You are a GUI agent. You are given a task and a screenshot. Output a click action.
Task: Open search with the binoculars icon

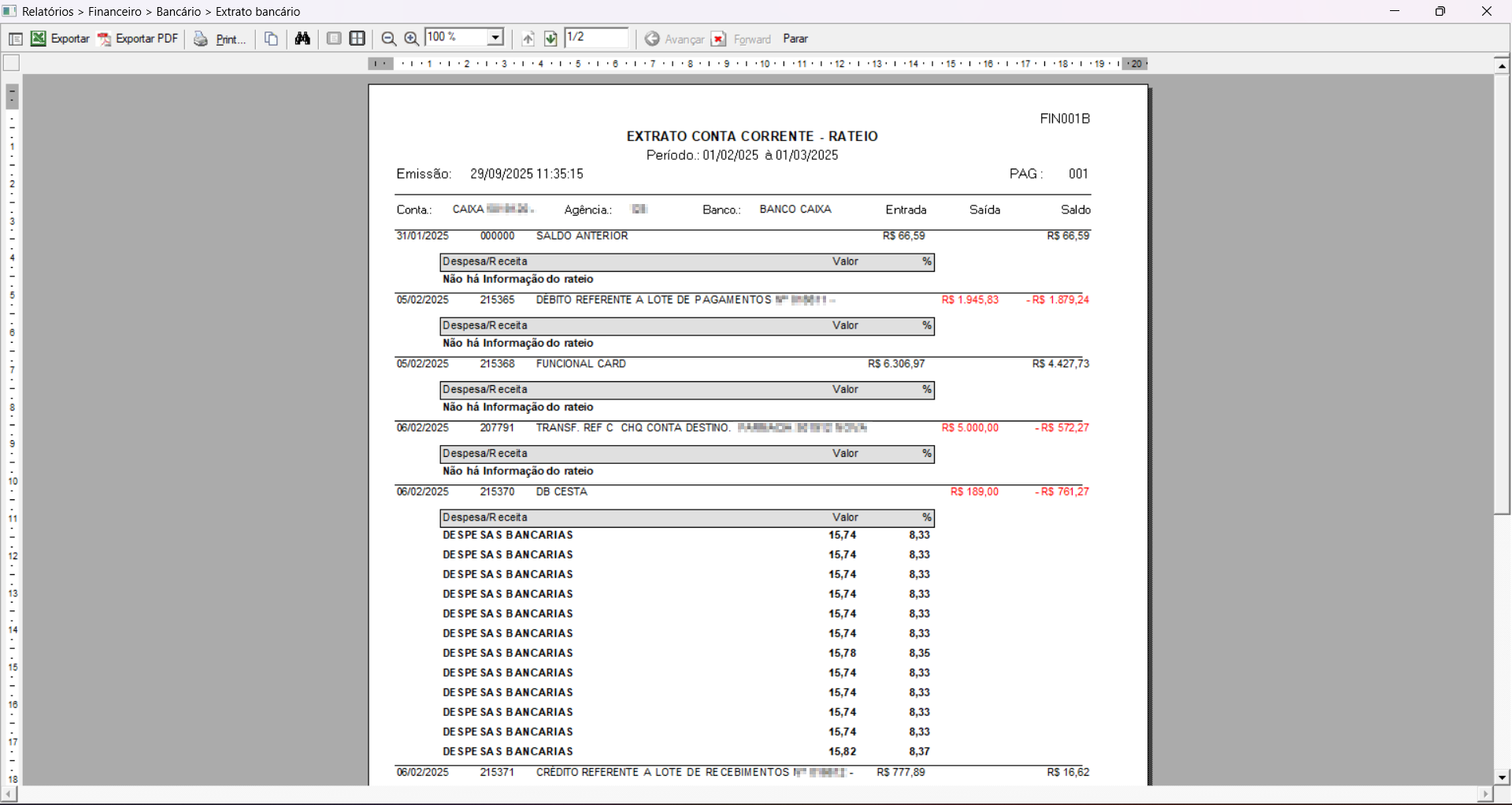point(302,39)
